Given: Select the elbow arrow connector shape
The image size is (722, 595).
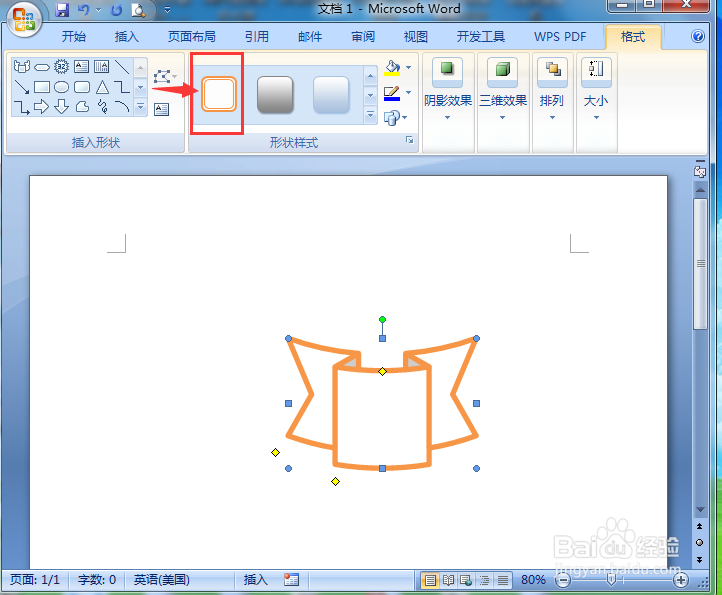Looking at the screenshot, I should [22, 107].
